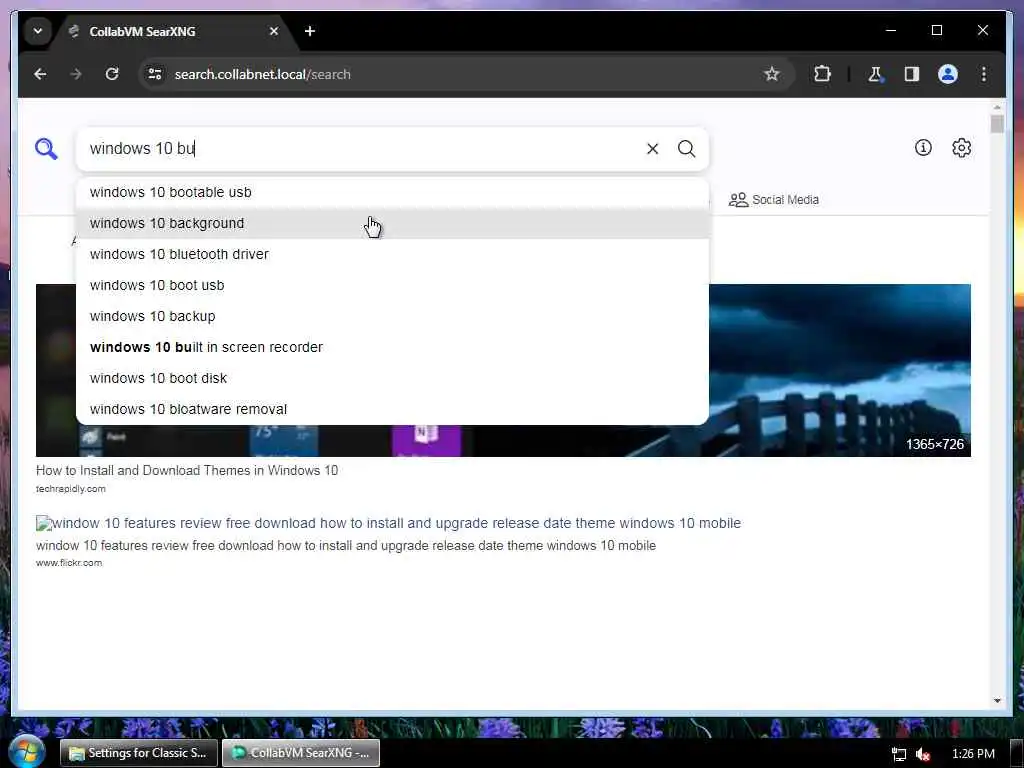
Task: Open muted volume tray icon
Action: (x=923, y=754)
